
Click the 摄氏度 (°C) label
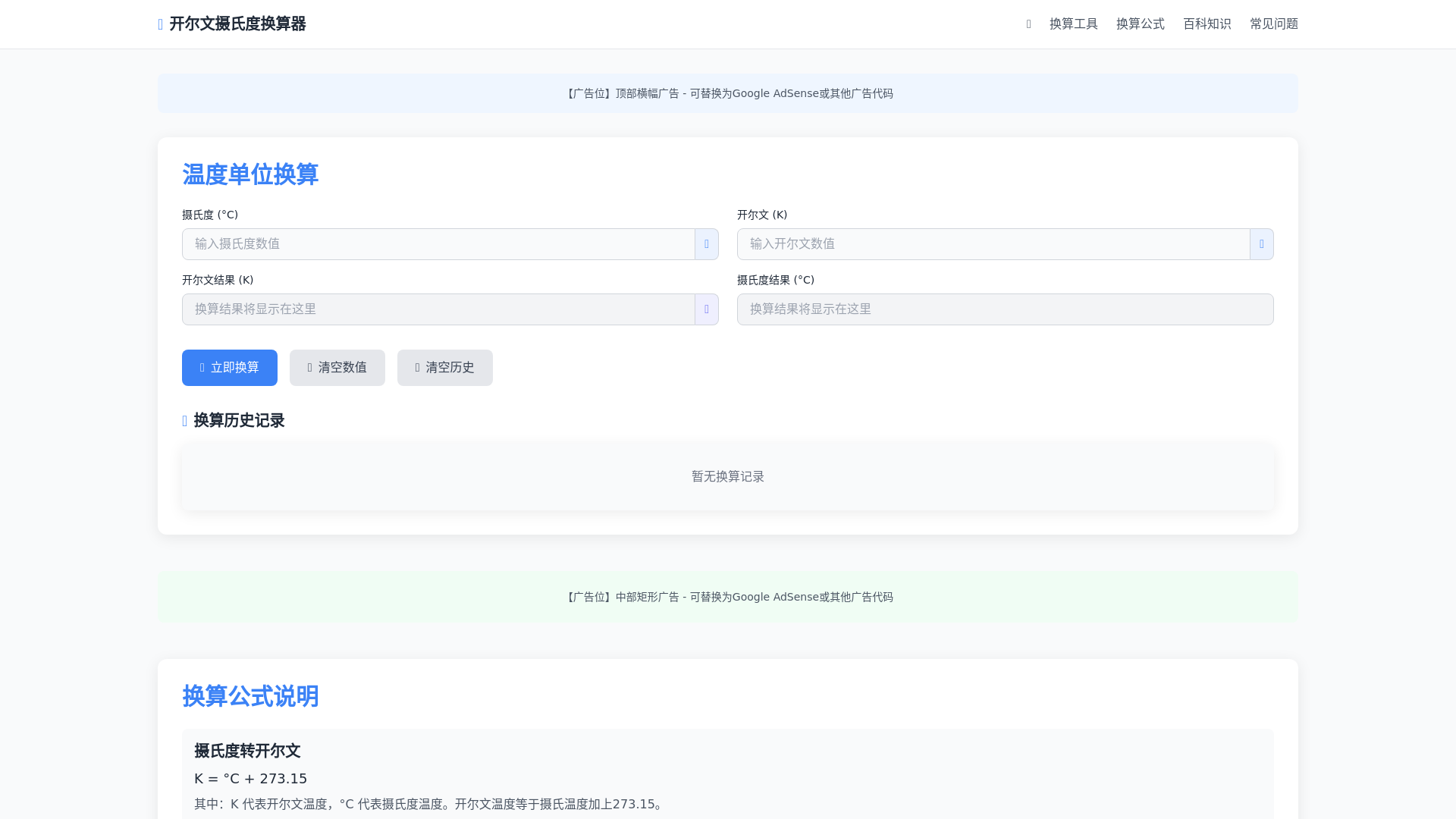[210, 215]
